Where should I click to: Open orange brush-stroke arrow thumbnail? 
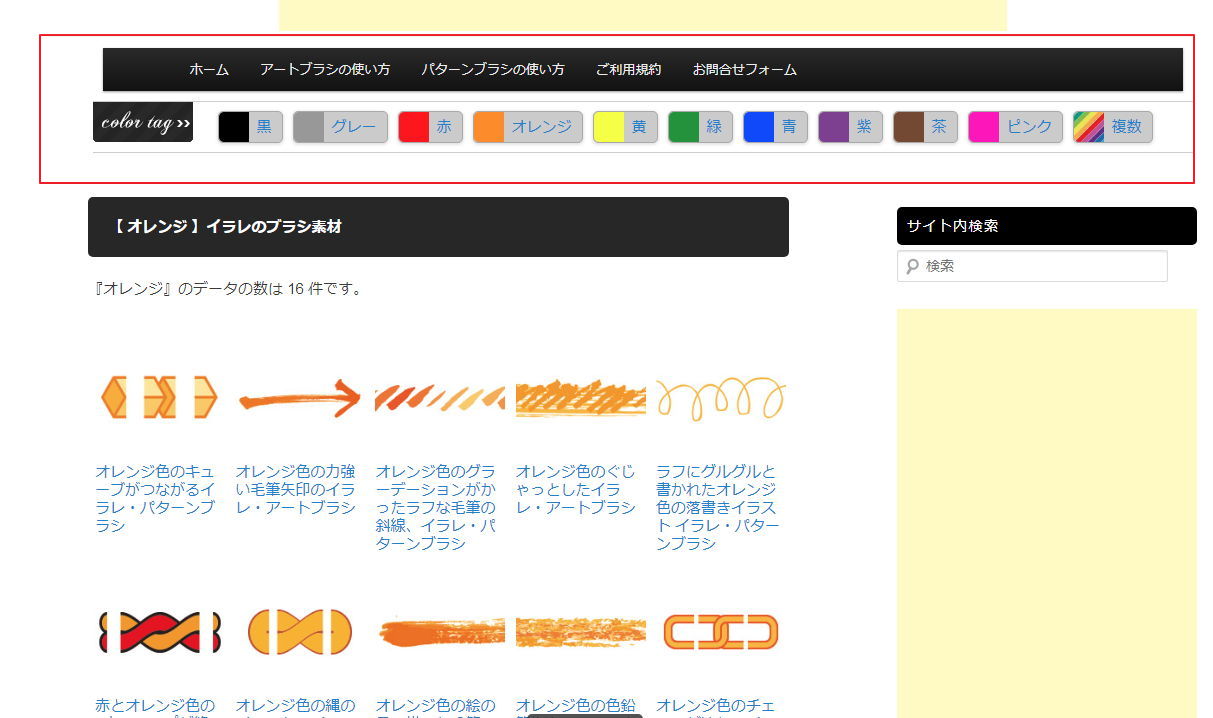tap(299, 398)
